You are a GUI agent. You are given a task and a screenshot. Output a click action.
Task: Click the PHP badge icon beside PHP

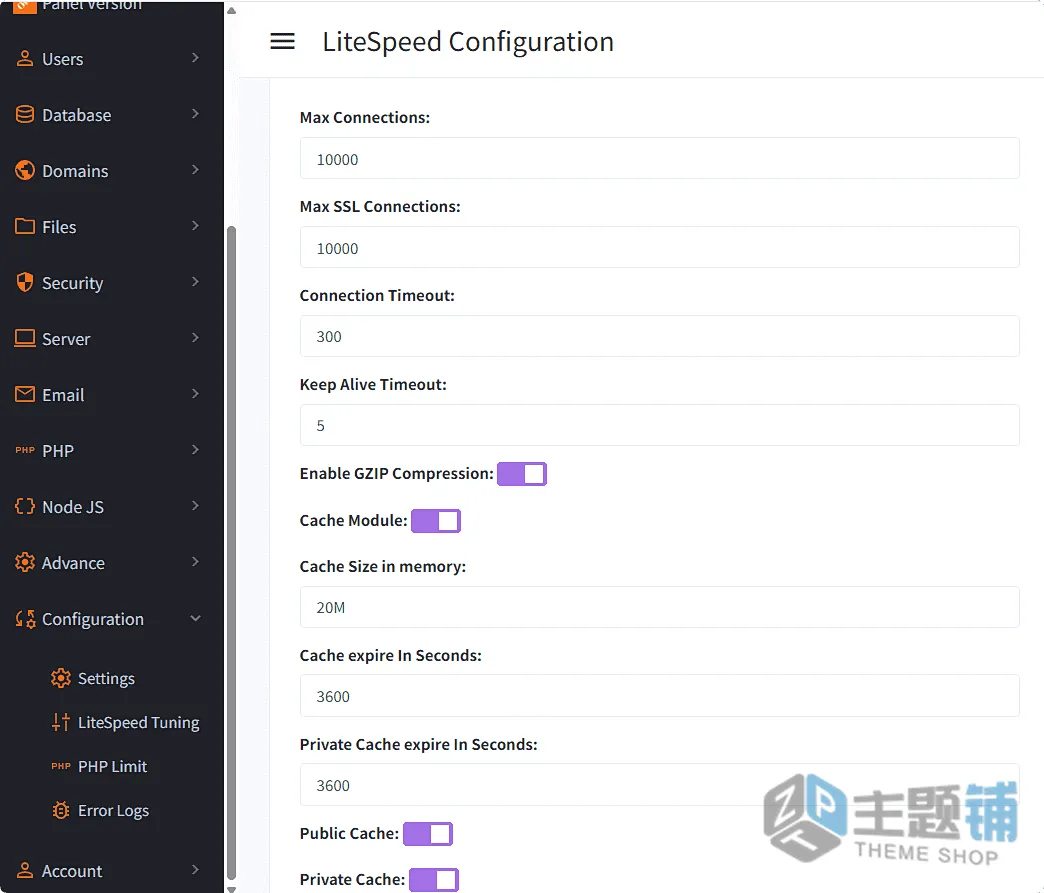pyautogui.click(x=25, y=450)
